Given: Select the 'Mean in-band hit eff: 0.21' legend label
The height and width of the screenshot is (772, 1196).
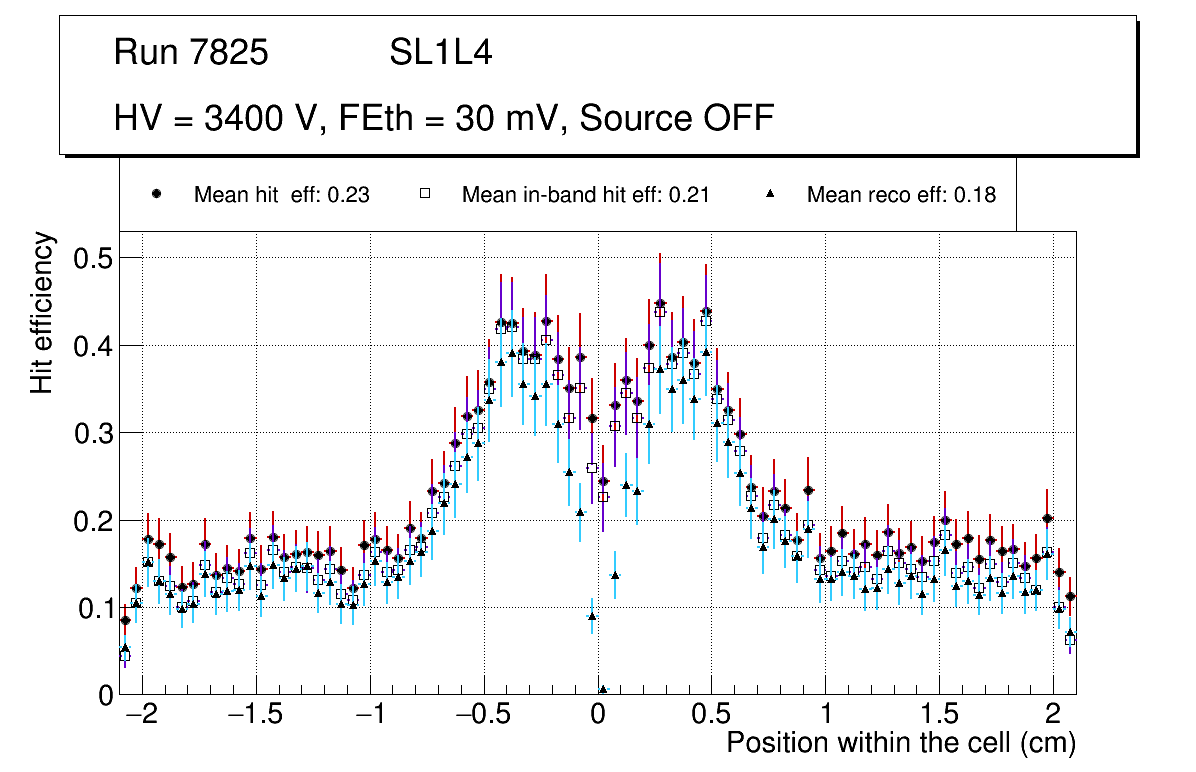Looking at the screenshot, I should pyautogui.click(x=585, y=195).
